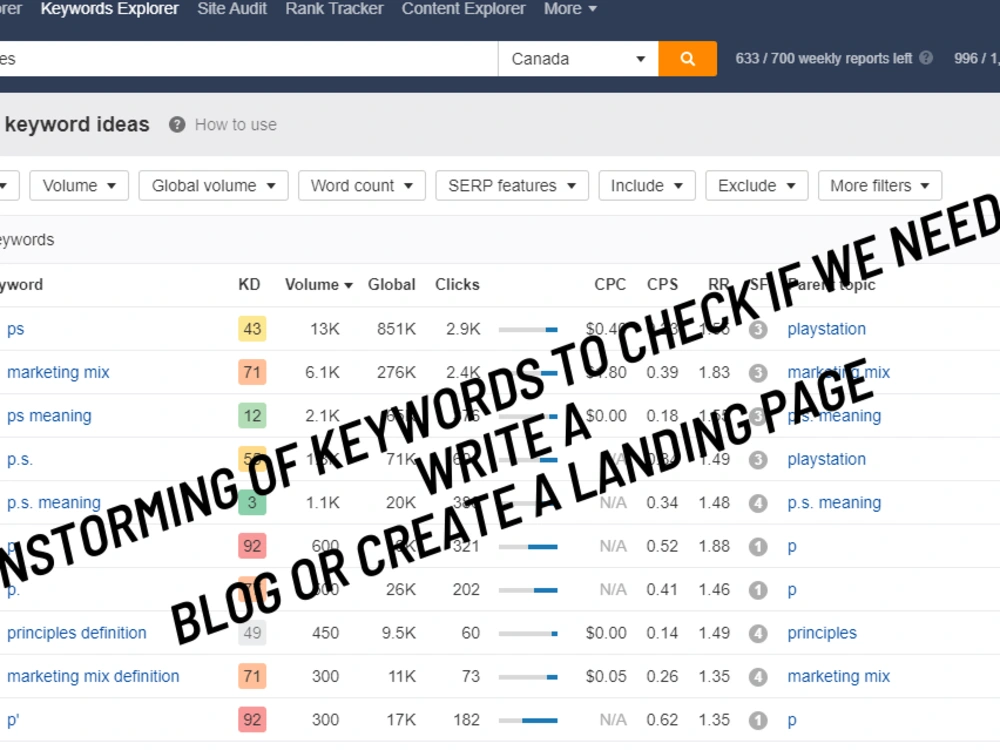This screenshot has width=1000, height=750.
Task: Open the ps keyword link
Action: [x=15, y=329]
